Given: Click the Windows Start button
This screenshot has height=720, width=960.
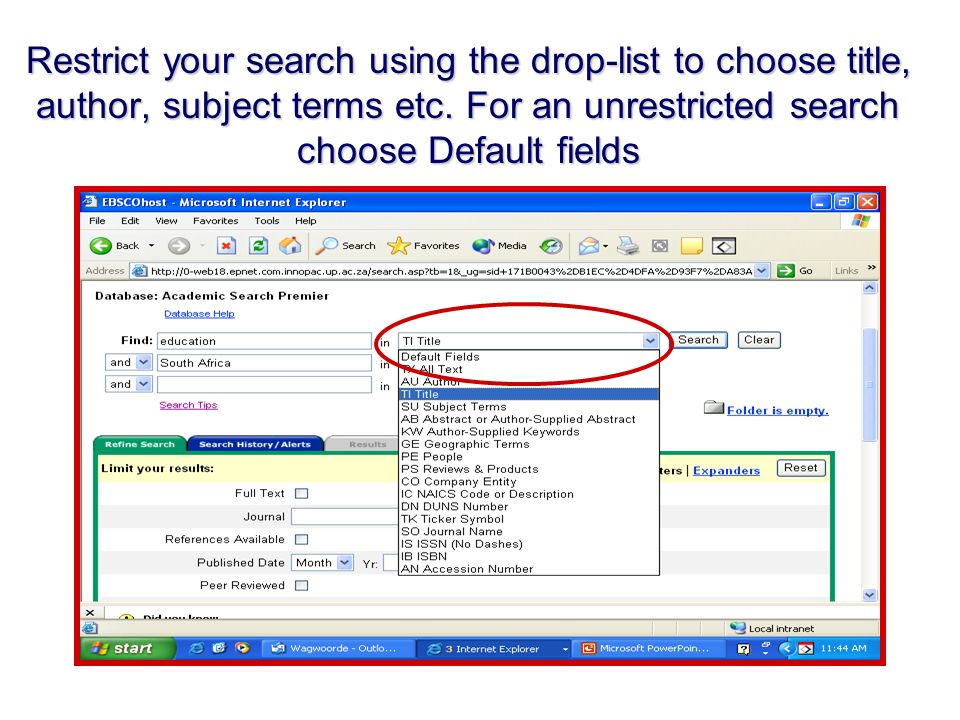Looking at the screenshot, I should (x=127, y=648).
